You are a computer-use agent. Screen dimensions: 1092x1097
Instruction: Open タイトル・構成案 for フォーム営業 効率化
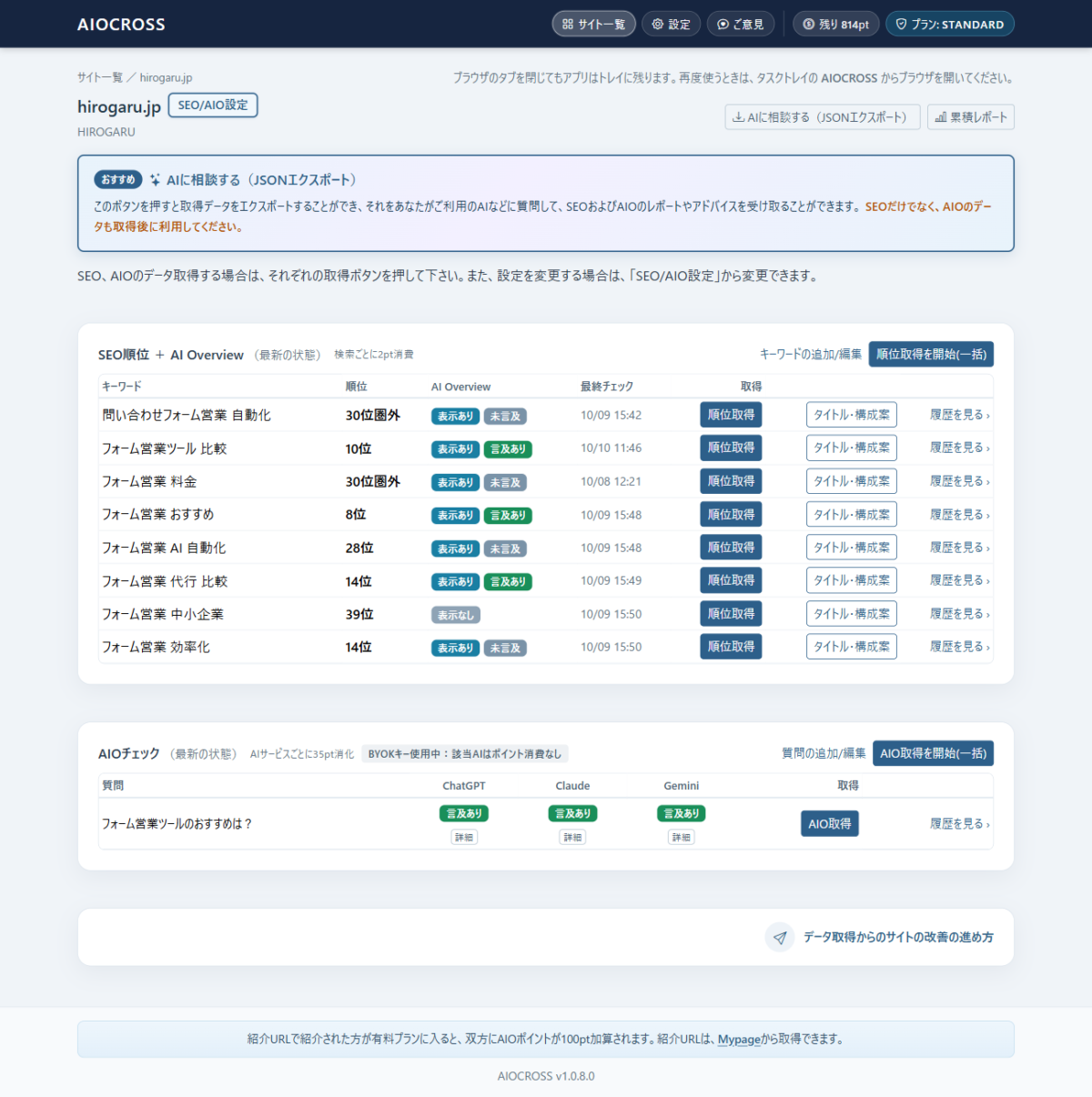pos(852,647)
